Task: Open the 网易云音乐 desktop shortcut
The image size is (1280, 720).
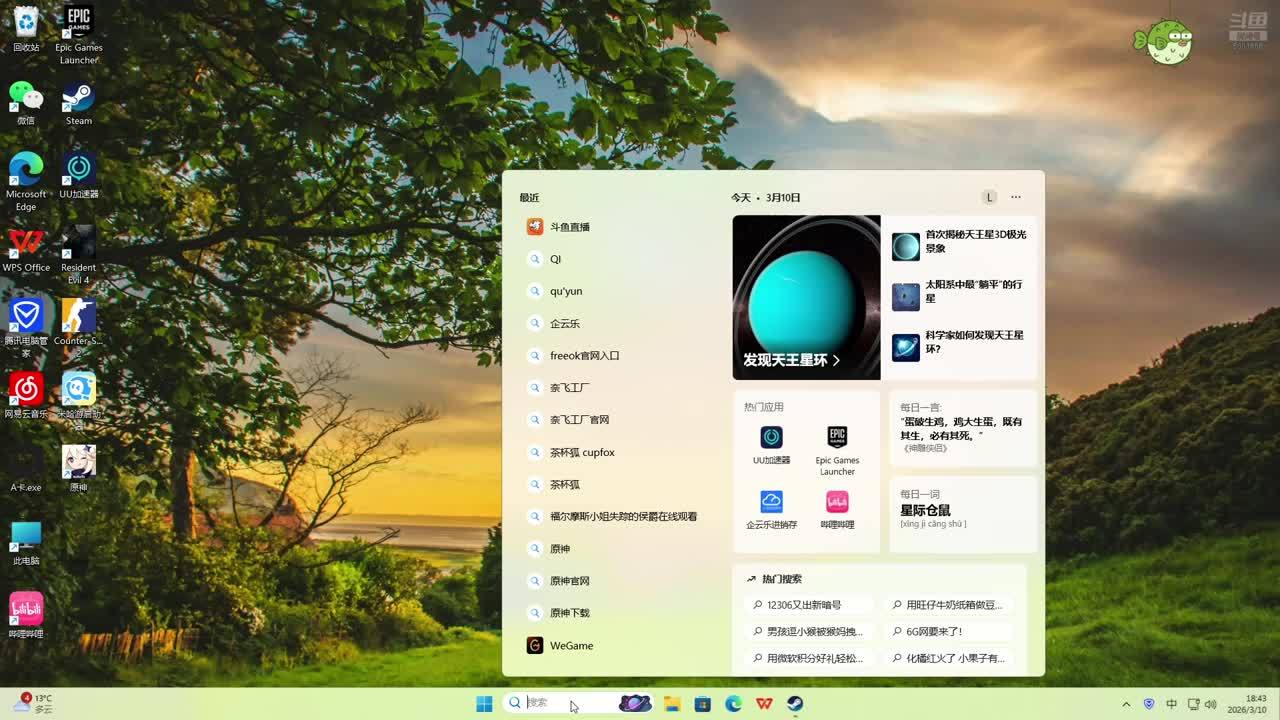Action: [26, 394]
